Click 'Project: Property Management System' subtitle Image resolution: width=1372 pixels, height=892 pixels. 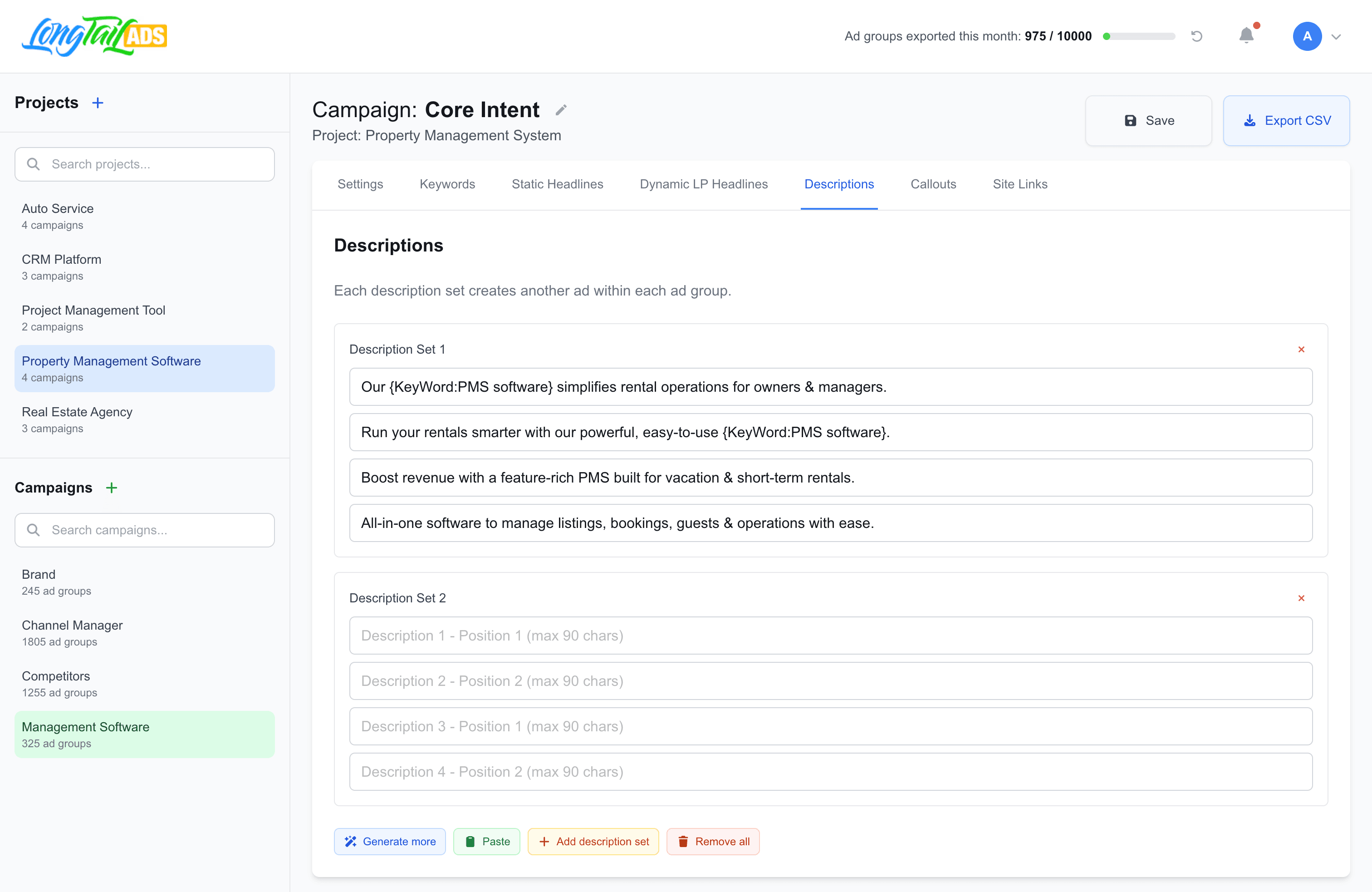point(436,135)
